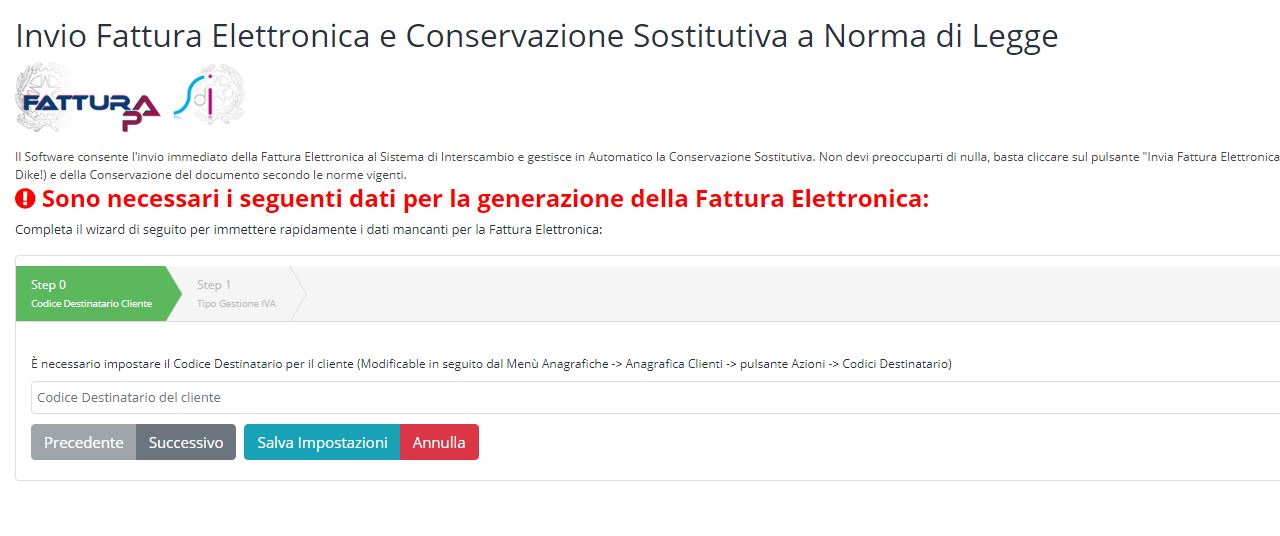
Task: Click the intro paragraph about Sistema di Interscambio
Action: 648,166
